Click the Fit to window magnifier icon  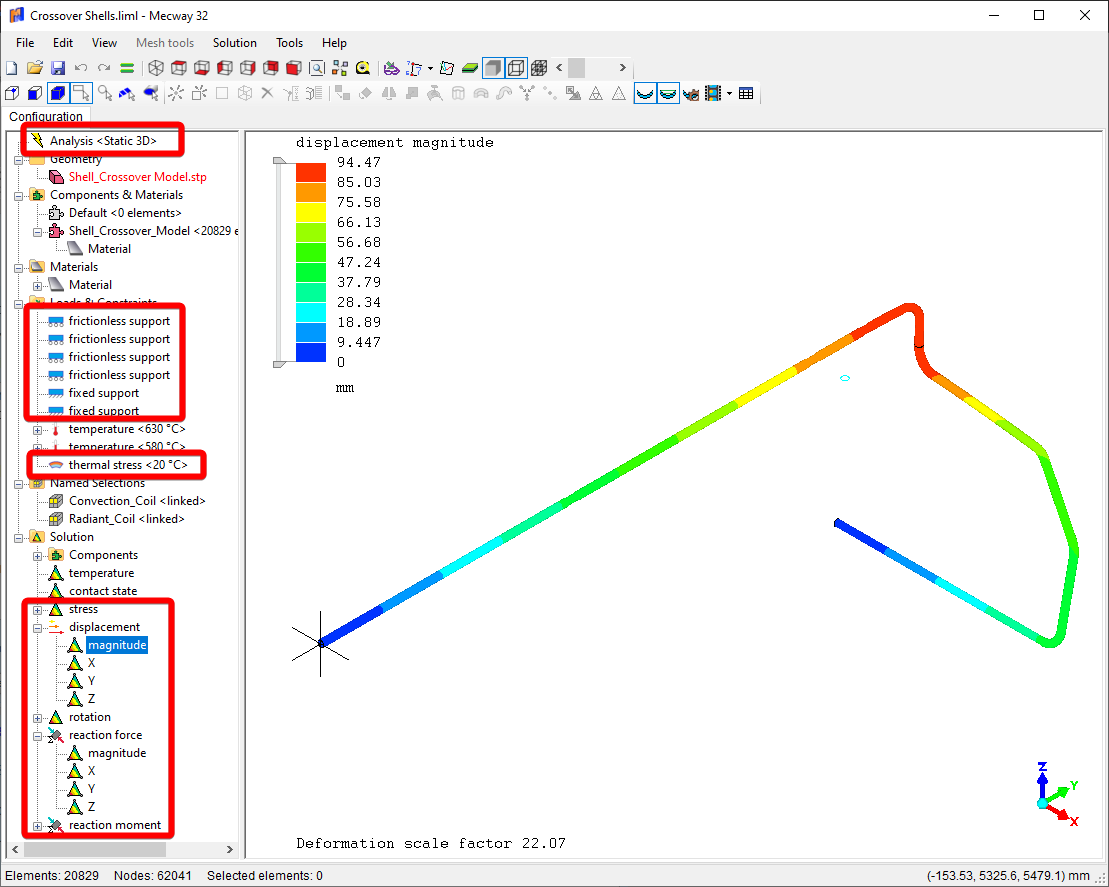coord(317,68)
